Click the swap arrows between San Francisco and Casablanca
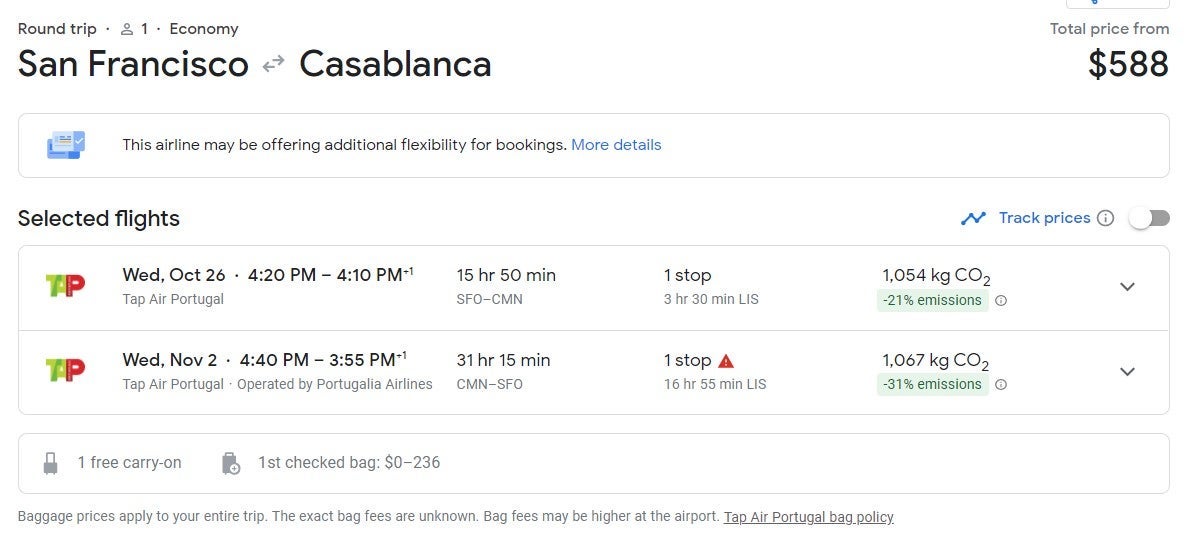The height and width of the screenshot is (553, 1200). coord(273,65)
